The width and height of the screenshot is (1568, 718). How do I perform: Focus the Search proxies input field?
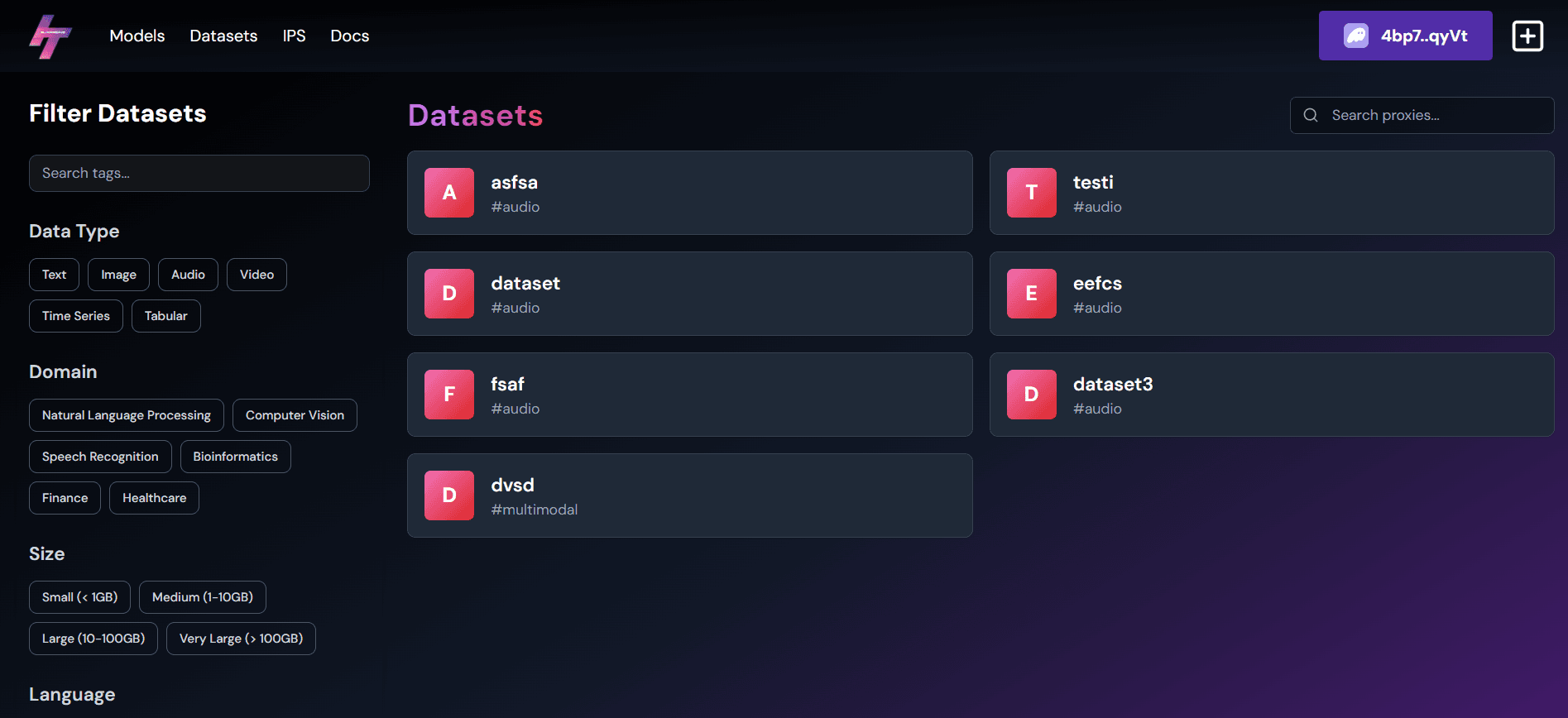coord(1422,115)
